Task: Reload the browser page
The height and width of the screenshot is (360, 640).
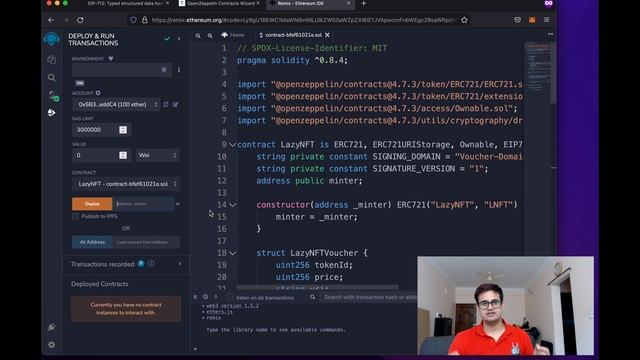Action: tap(80, 20)
